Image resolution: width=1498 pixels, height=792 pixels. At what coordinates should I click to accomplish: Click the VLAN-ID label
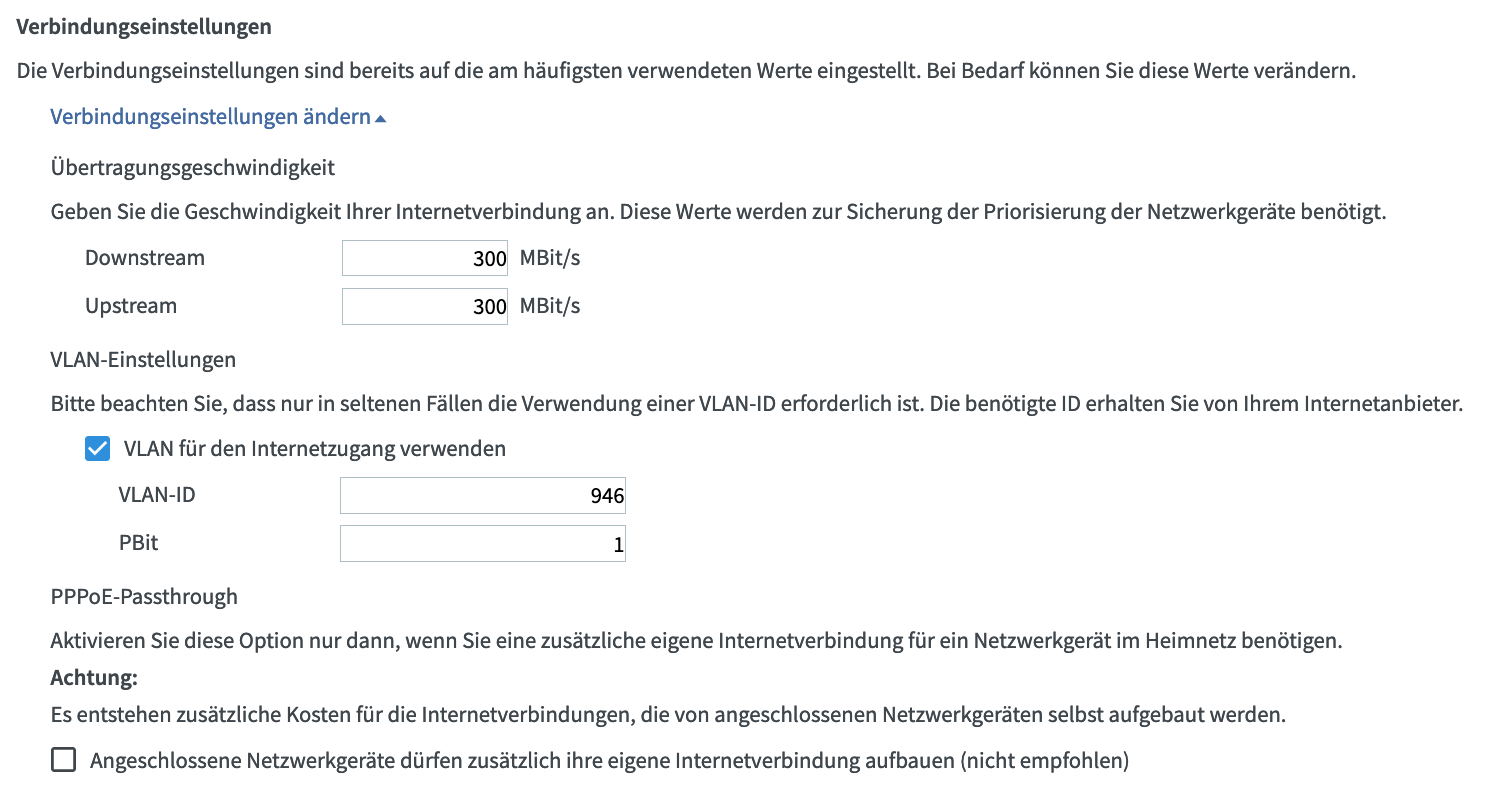tap(157, 494)
